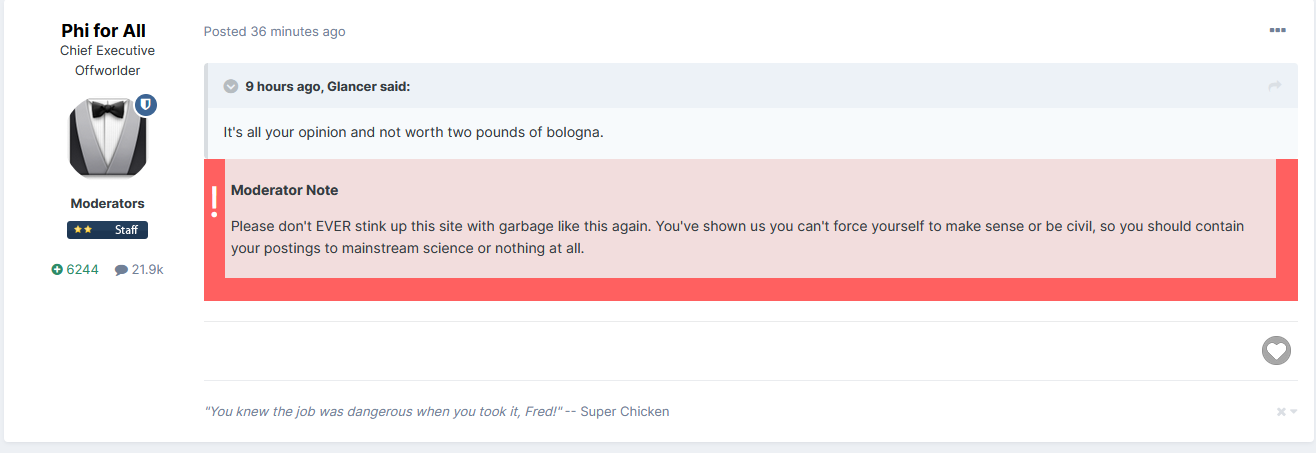Viewport: 1316px width, 453px height.
Task: Click the green reputation plus icon
Action: pos(57,269)
